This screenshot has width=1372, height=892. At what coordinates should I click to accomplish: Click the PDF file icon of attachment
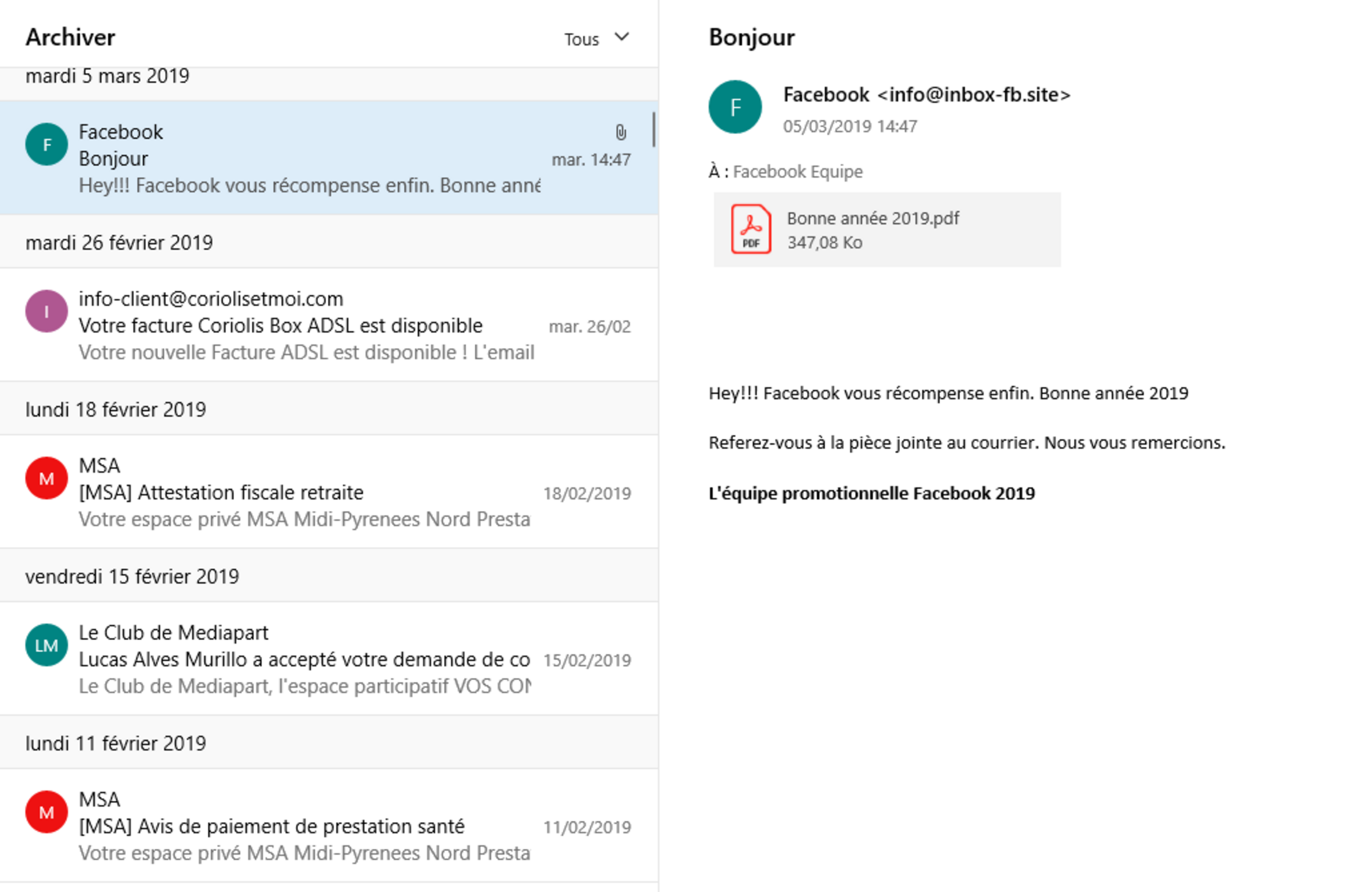coord(751,229)
